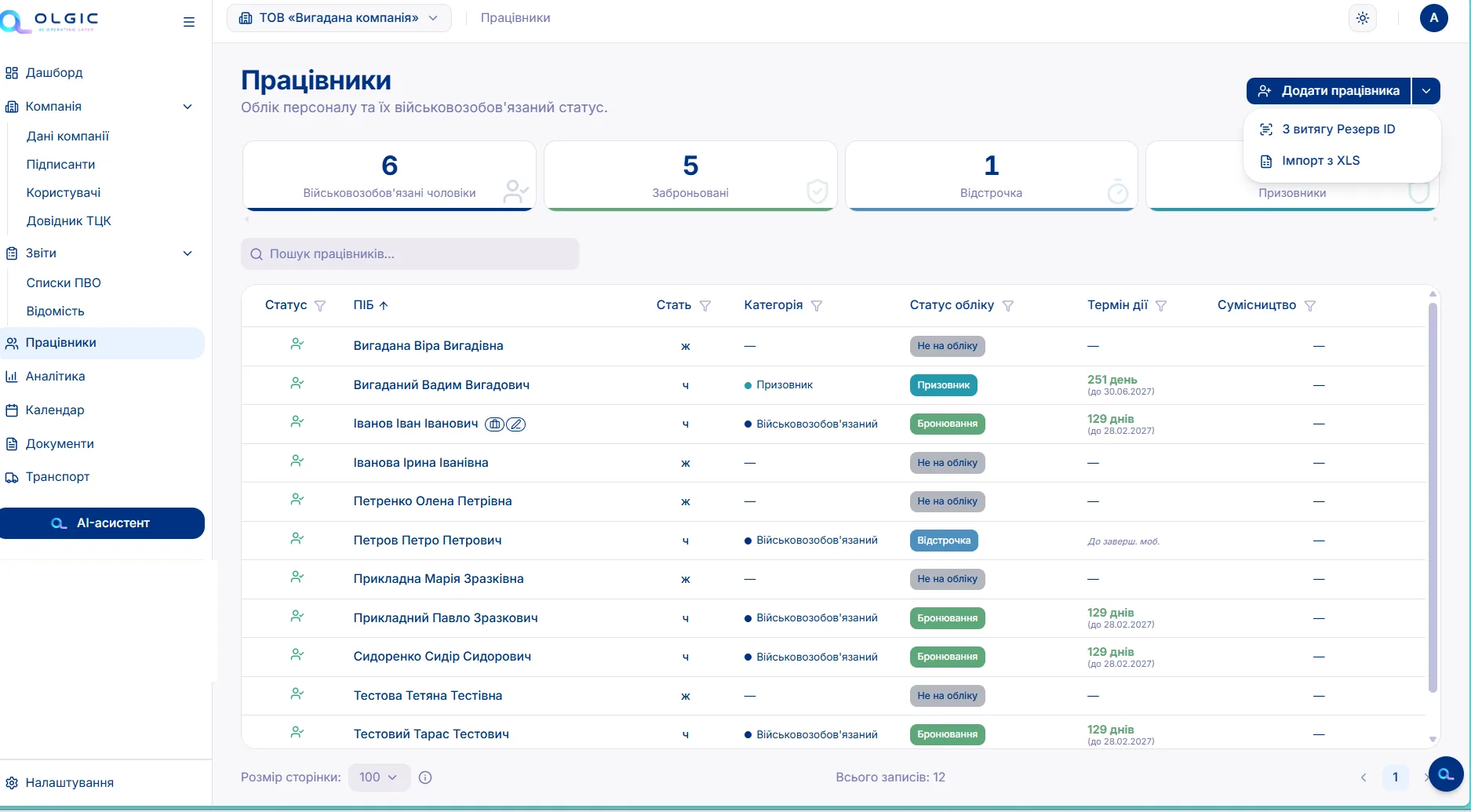Open the Категорія column filter icon
Viewport: 1471px width, 812px height.
[x=817, y=306]
